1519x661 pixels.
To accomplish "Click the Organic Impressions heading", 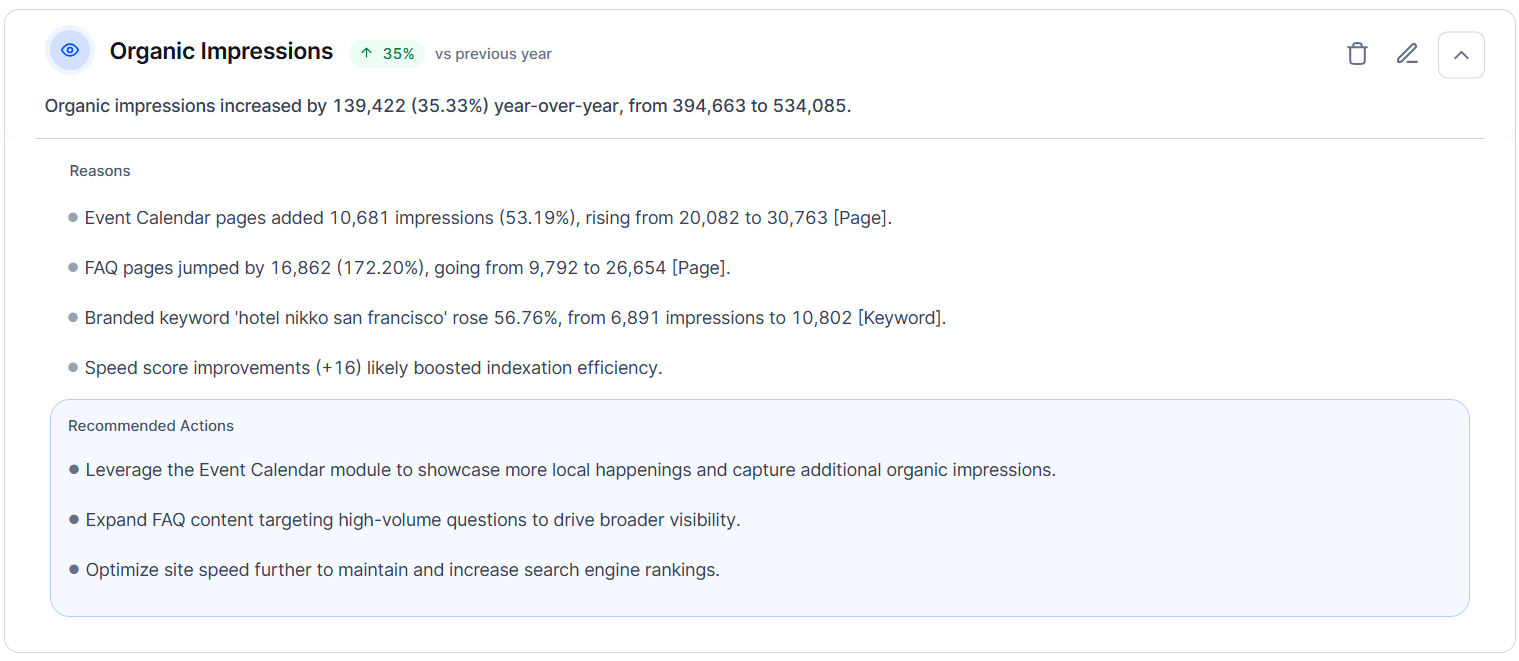I will click(x=221, y=52).
